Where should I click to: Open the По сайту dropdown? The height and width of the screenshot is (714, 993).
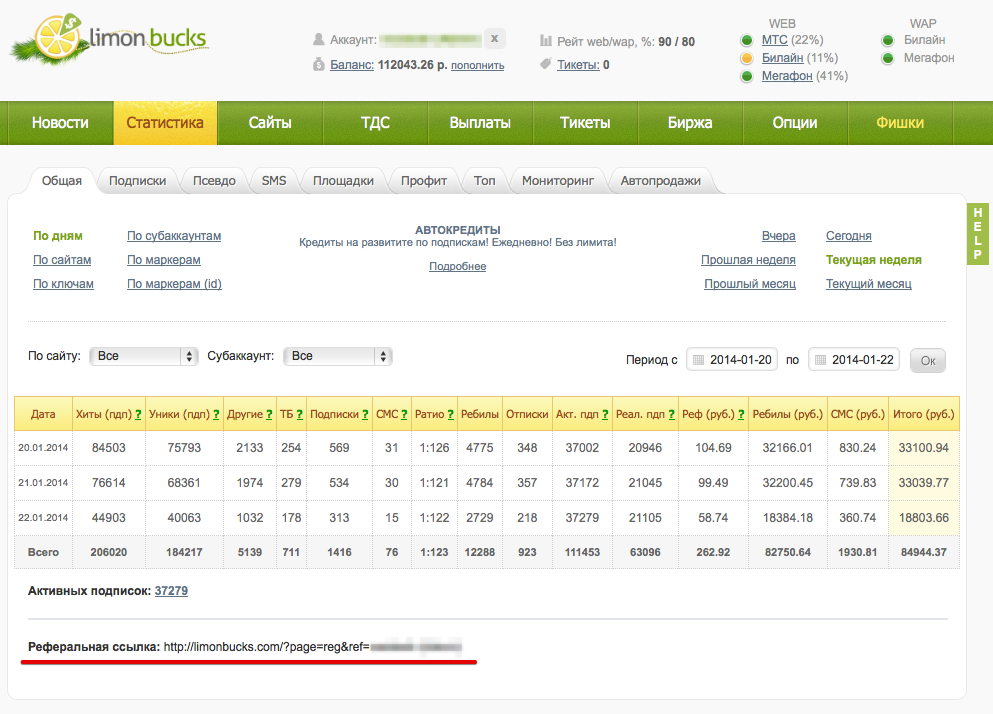[145, 356]
